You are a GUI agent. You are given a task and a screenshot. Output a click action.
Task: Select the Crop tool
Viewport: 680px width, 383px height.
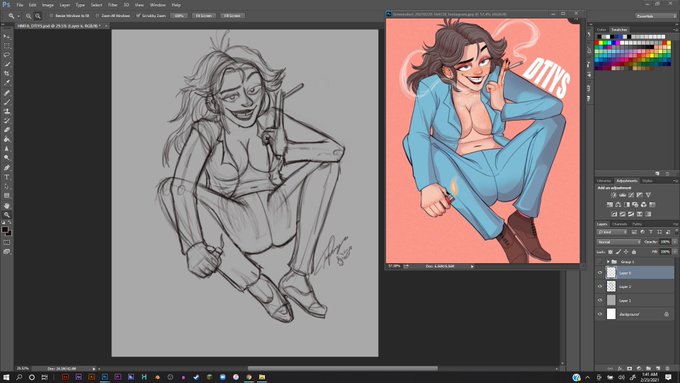pos(7,74)
